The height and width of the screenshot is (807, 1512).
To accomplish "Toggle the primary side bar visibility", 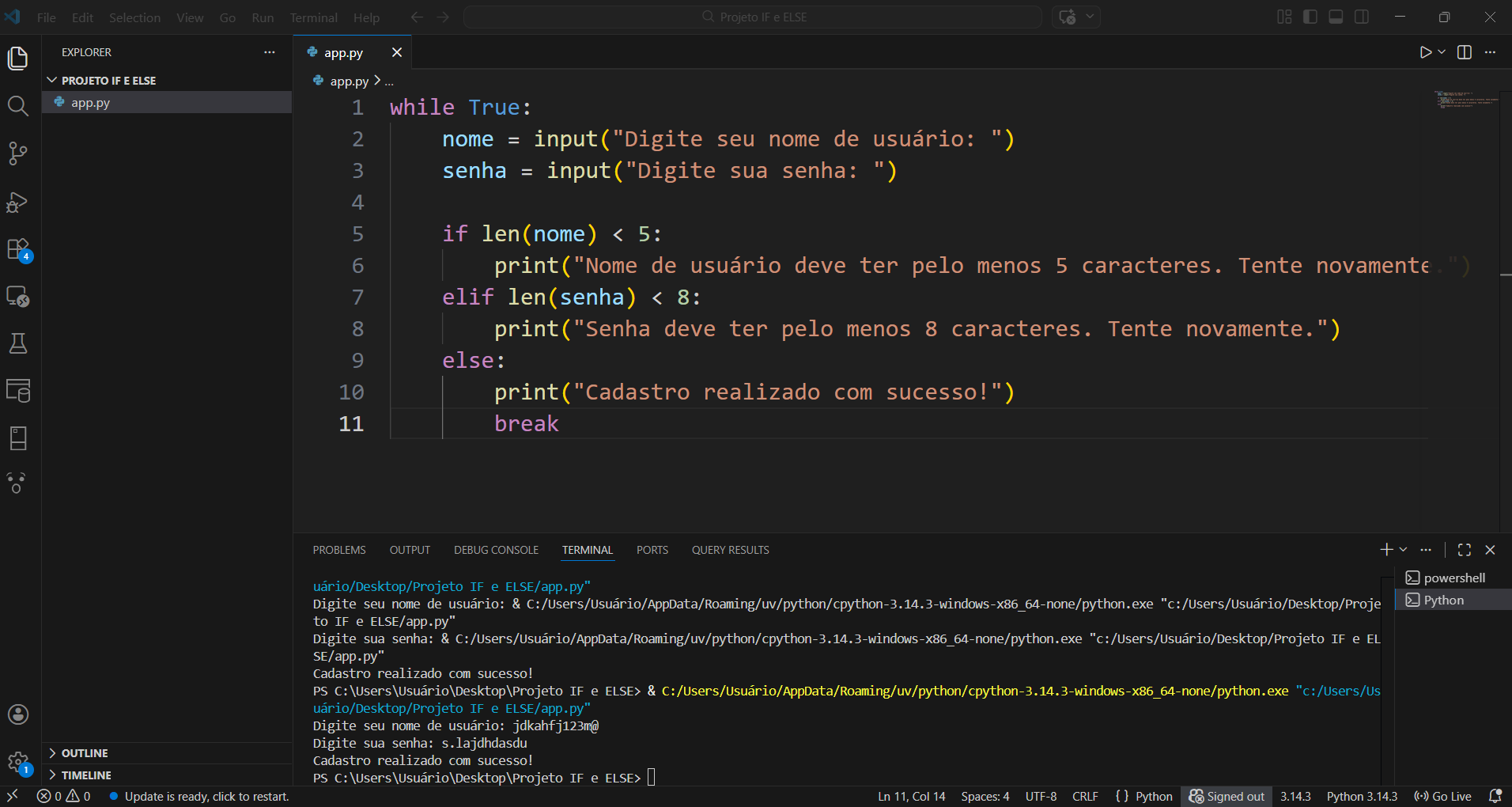I will coord(1310,17).
